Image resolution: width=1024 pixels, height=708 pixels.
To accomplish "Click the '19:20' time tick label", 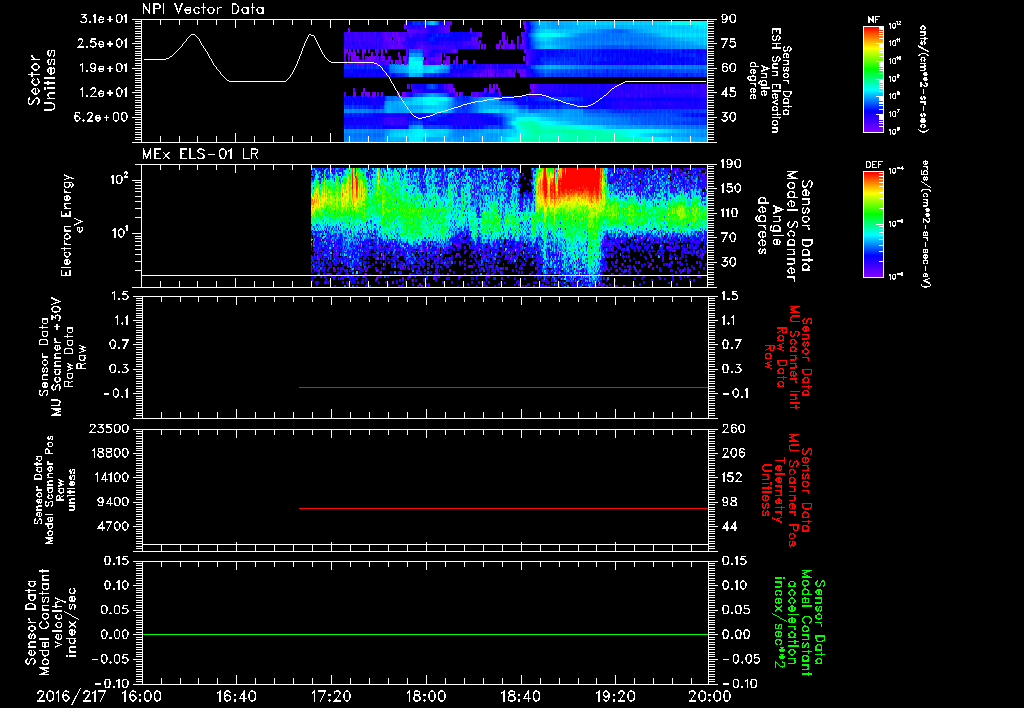I will pos(615,696).
